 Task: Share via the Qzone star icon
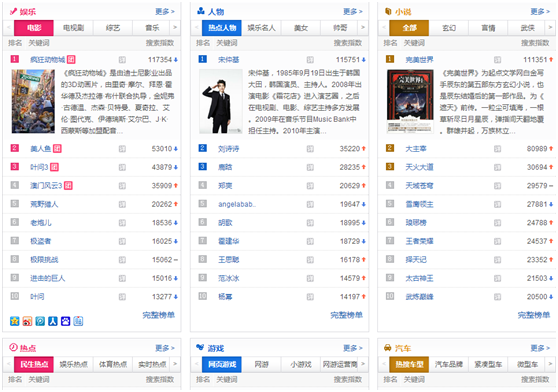15,321
